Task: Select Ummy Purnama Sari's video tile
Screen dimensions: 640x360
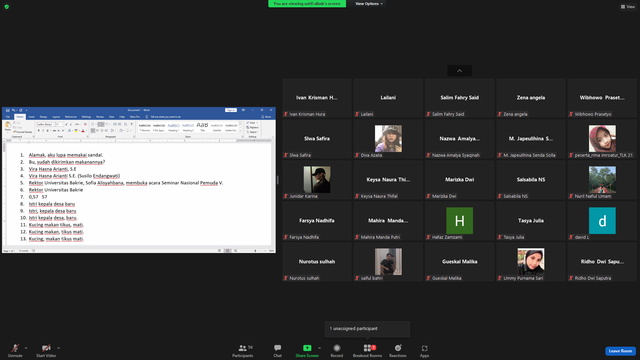Action: coord(531,262)
